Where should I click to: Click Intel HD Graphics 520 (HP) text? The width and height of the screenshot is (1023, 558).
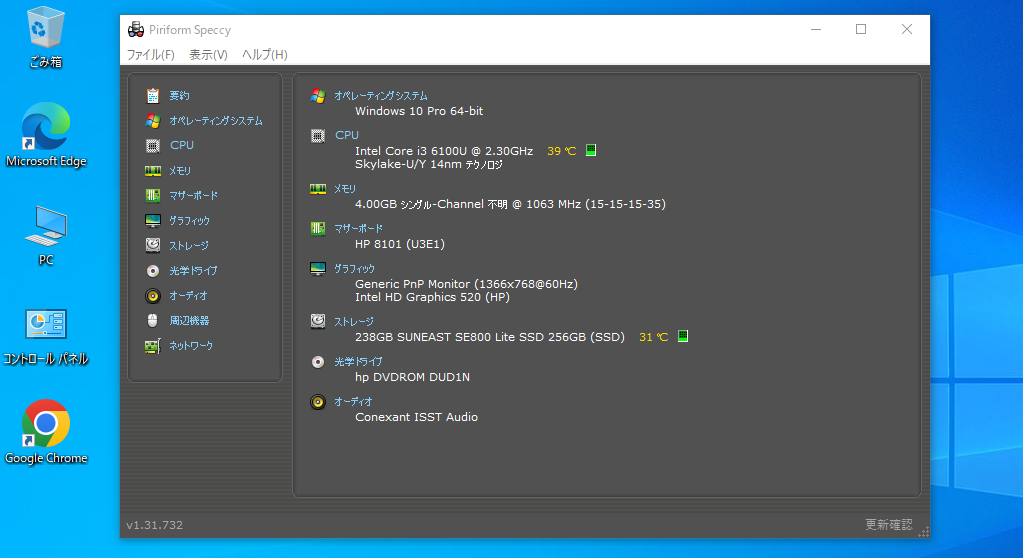coord(433,297)
